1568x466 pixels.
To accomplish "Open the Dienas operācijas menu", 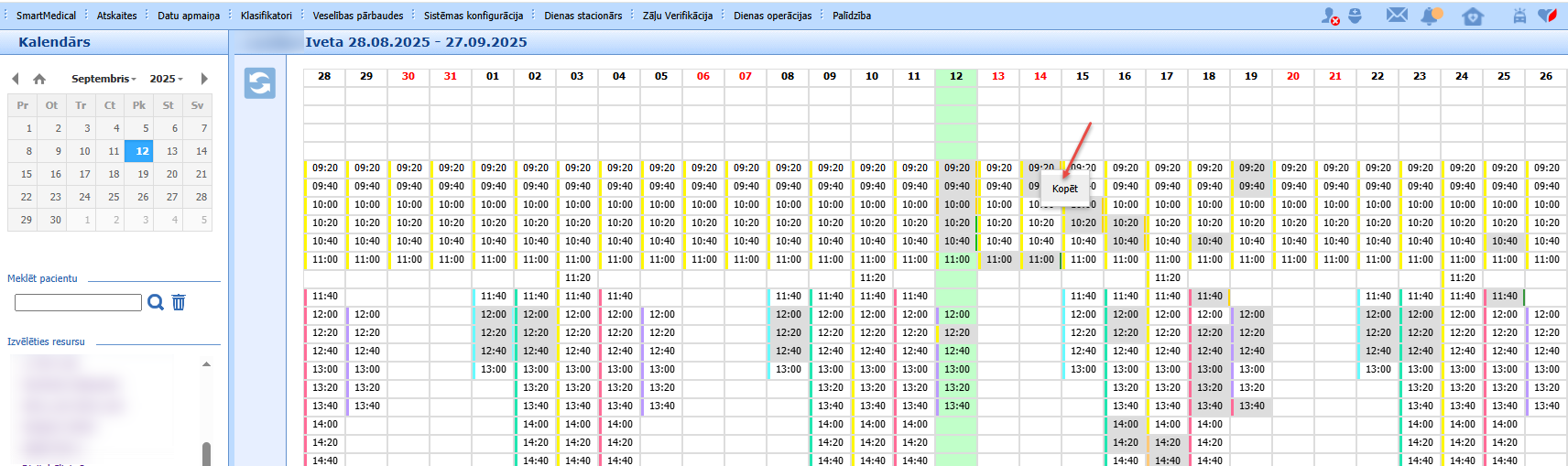I will [x=772, y=16].
